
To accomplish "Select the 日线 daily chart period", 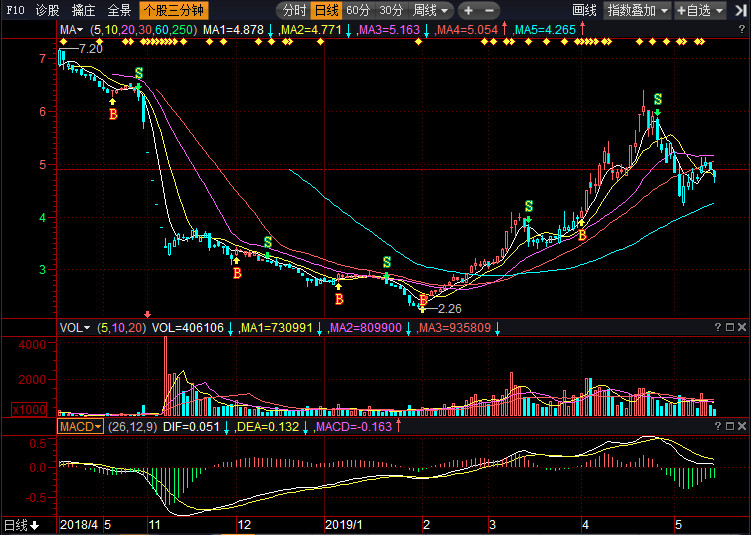I will (325, 10).
